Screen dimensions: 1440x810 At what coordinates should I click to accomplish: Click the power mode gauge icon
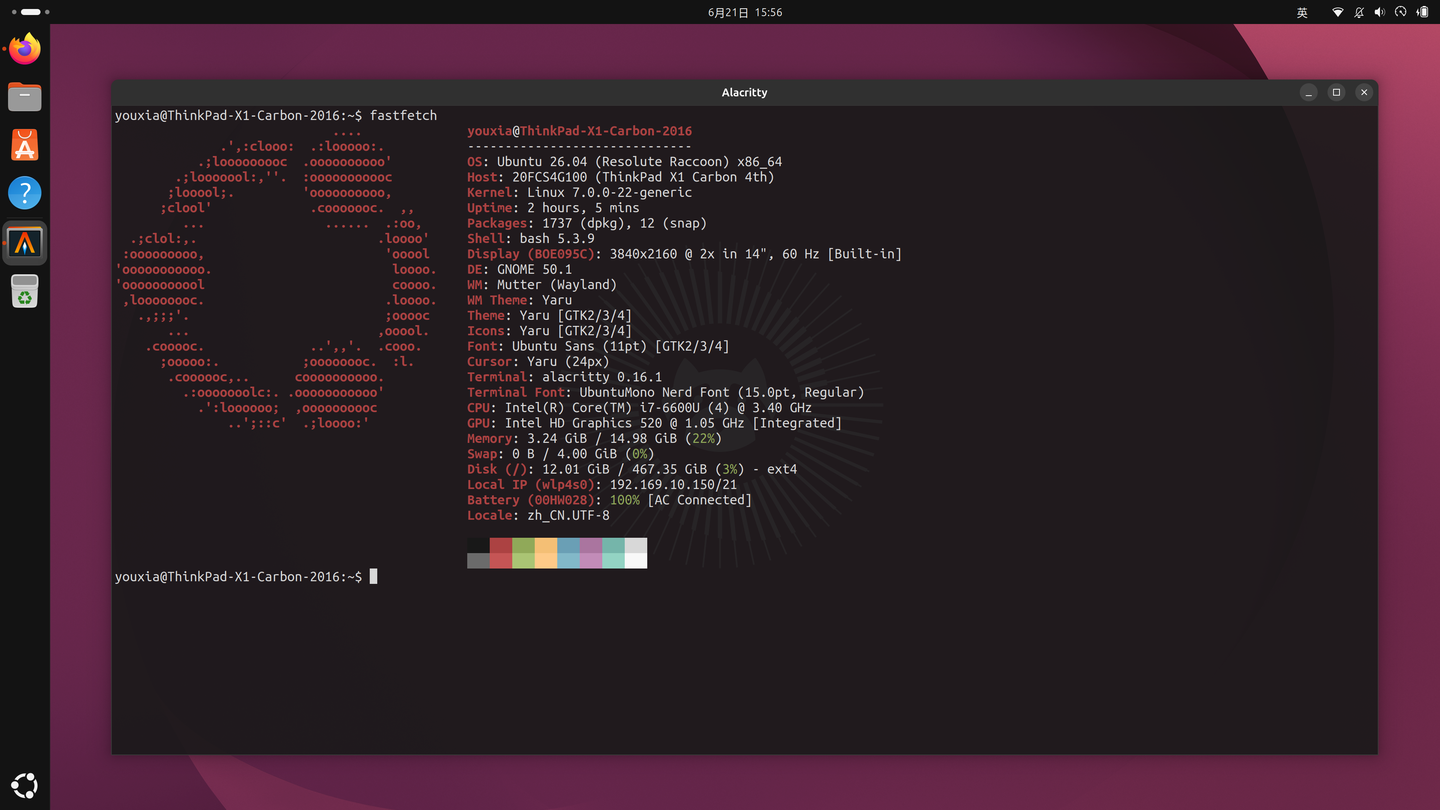1401,12
